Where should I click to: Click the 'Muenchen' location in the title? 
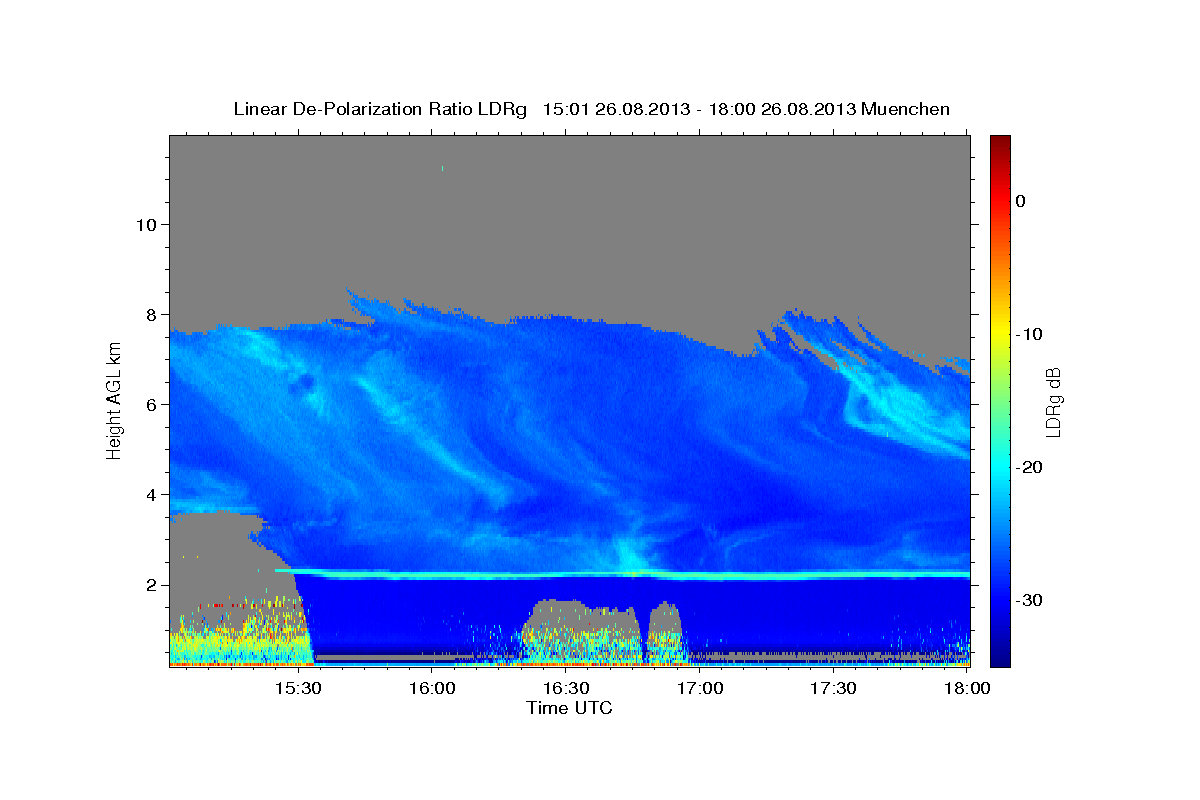tap(906, 109)
